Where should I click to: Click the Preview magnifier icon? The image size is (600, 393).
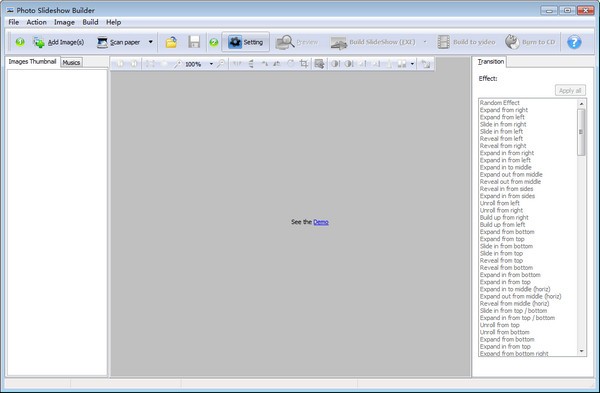pos(285,42)
